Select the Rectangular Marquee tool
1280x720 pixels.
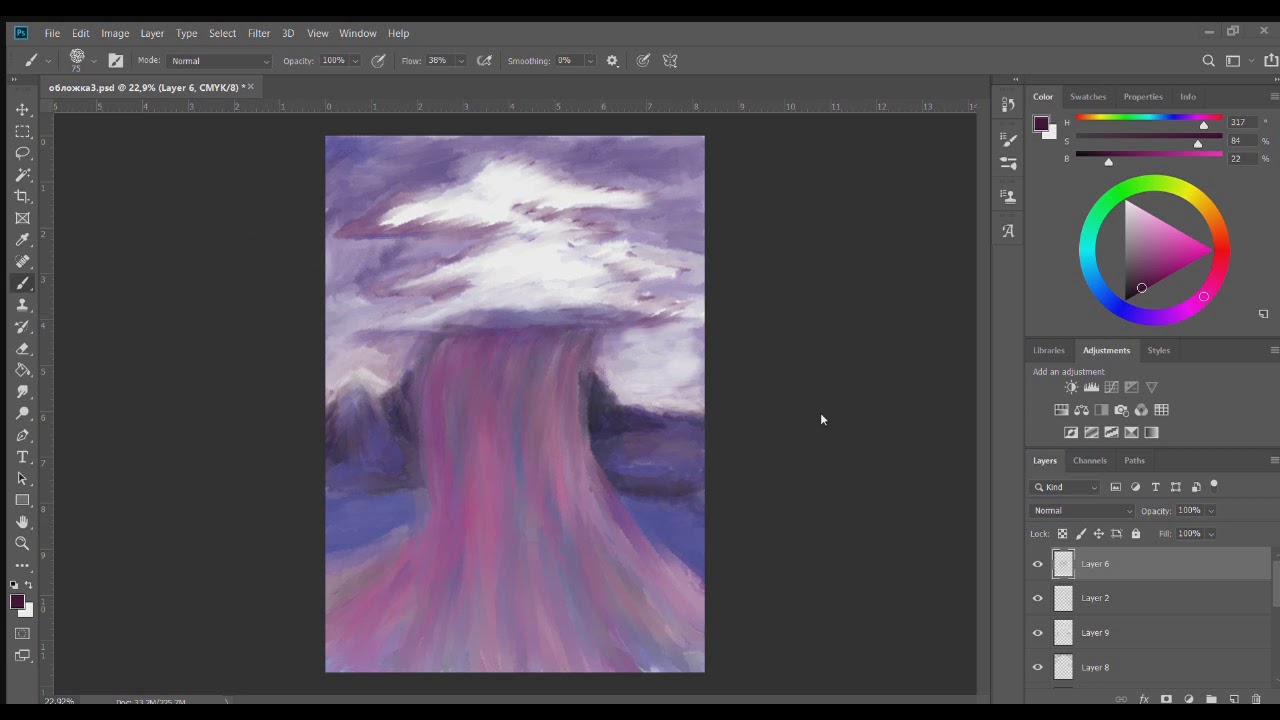(22, 131)
